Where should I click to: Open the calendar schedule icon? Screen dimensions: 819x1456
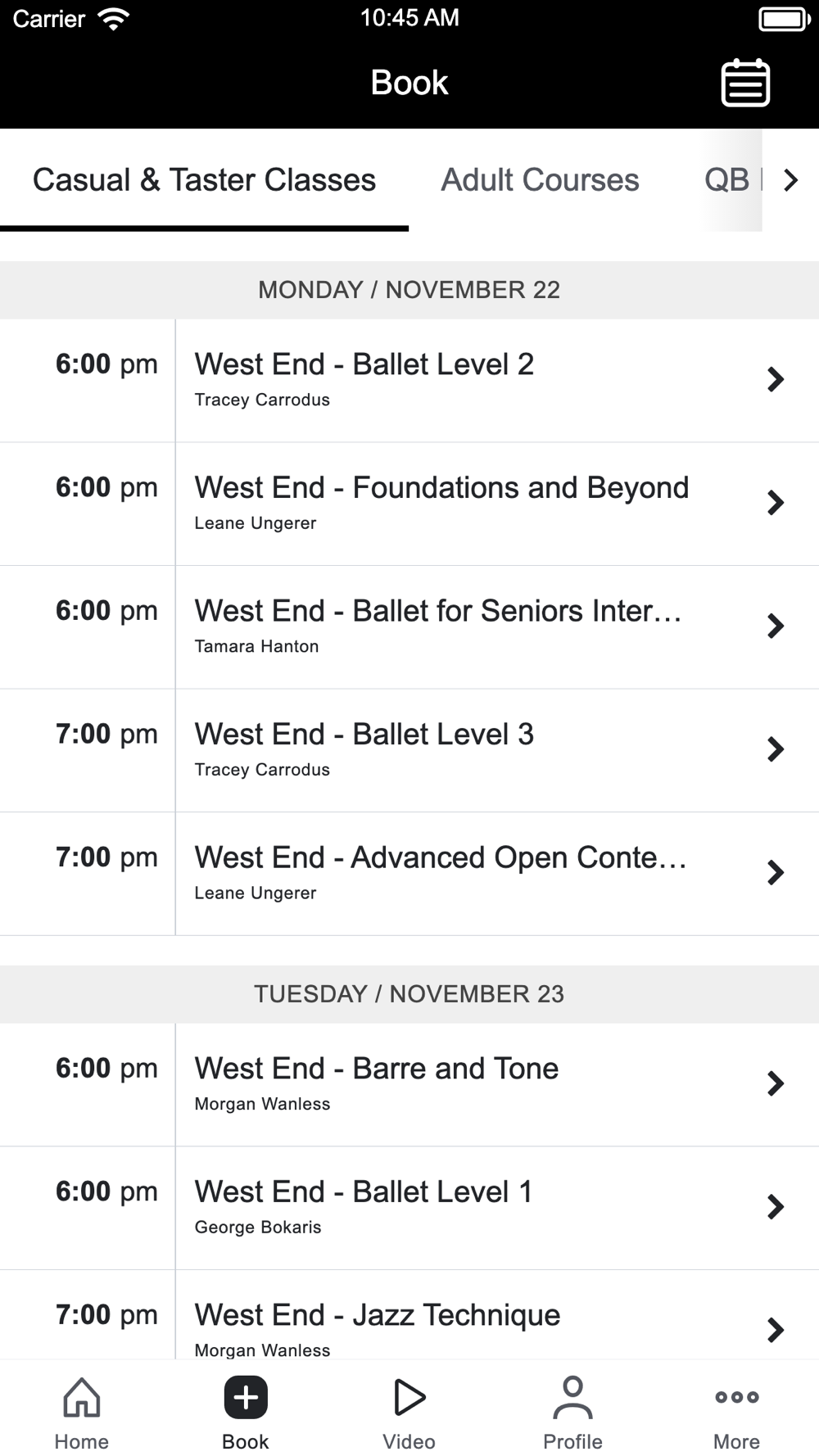click(x=744, y=83)
